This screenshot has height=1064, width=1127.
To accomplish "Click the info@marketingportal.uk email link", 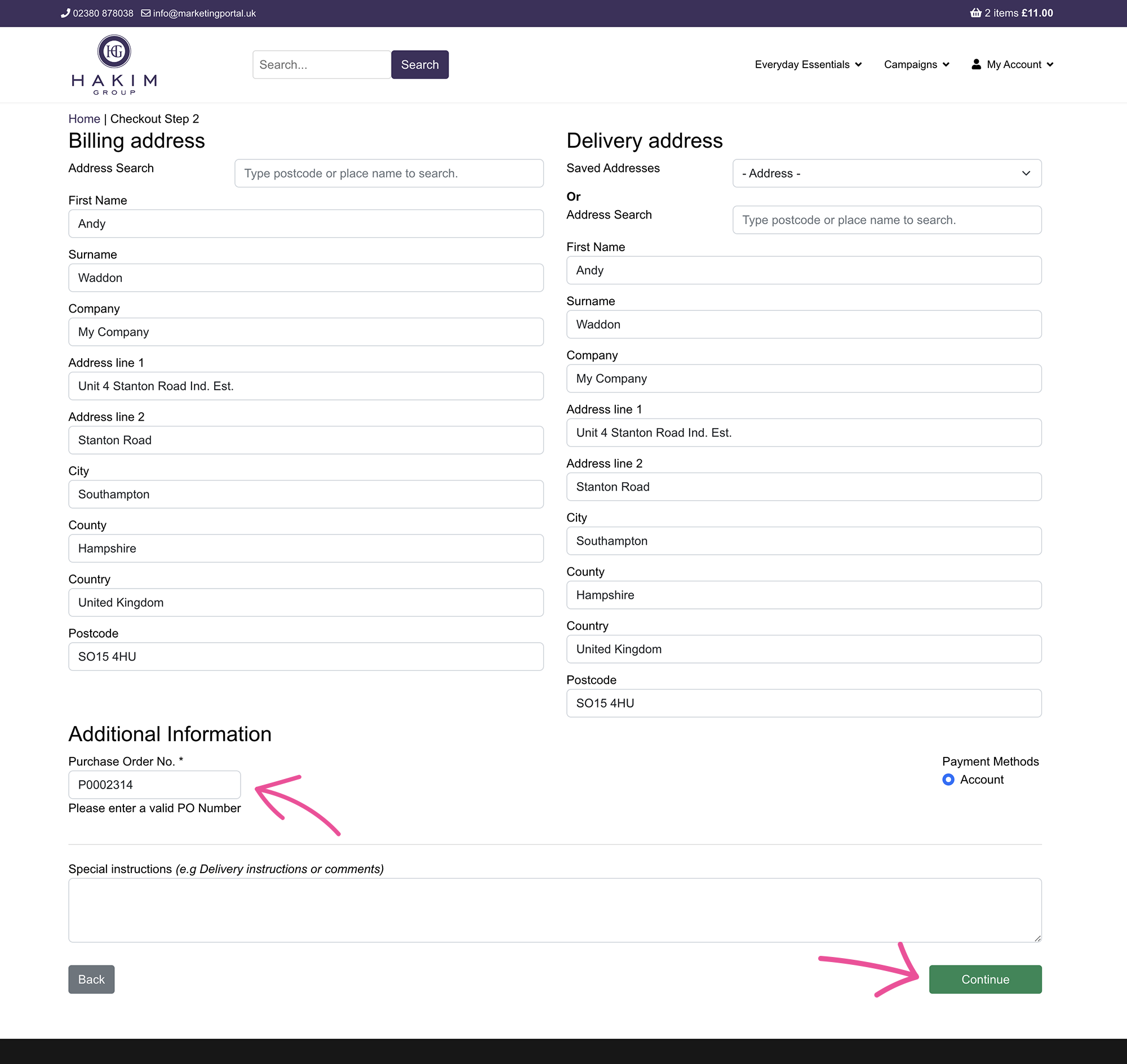I will (205, 13).
